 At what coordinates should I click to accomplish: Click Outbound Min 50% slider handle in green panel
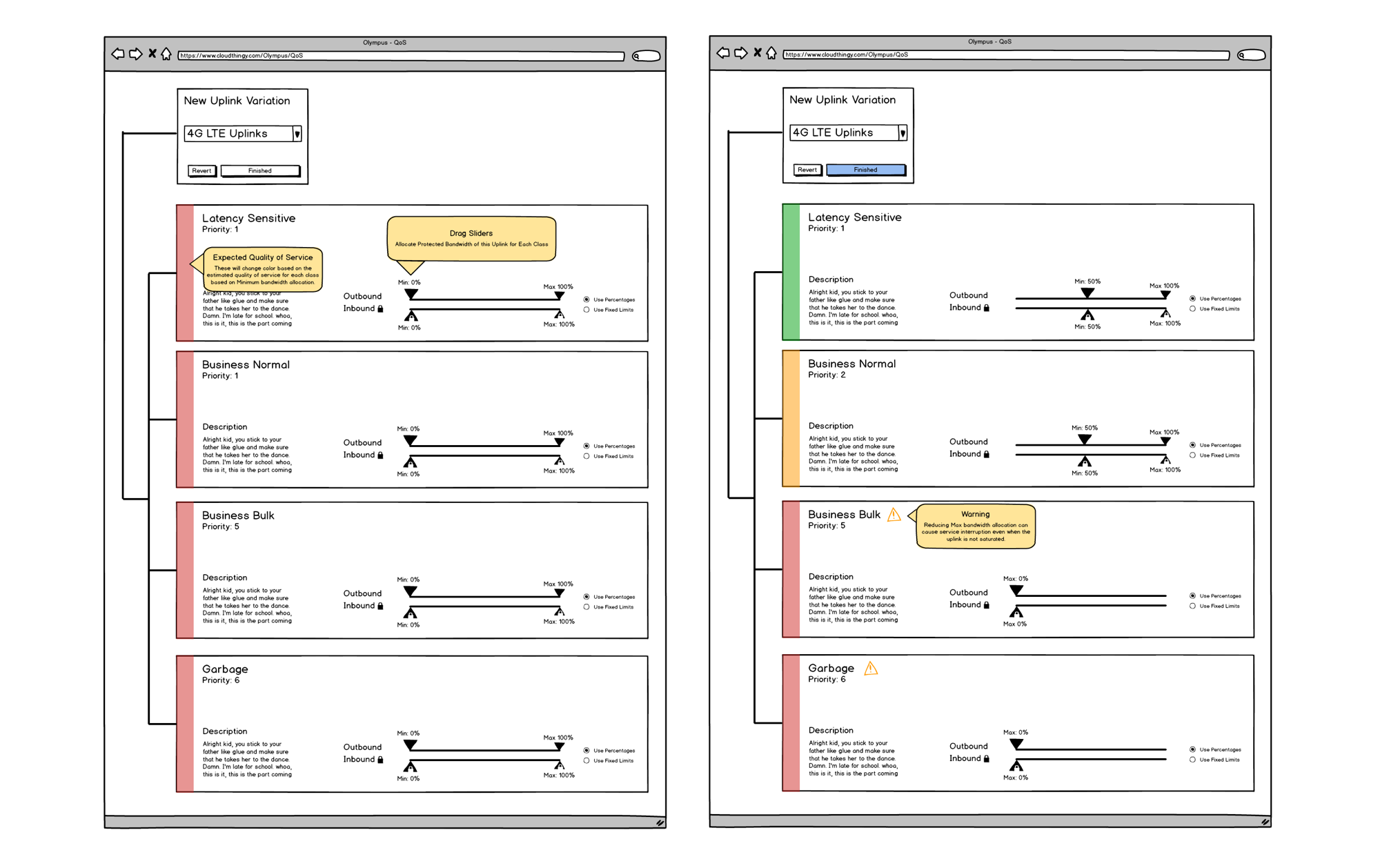click(x=1087, y=293)
